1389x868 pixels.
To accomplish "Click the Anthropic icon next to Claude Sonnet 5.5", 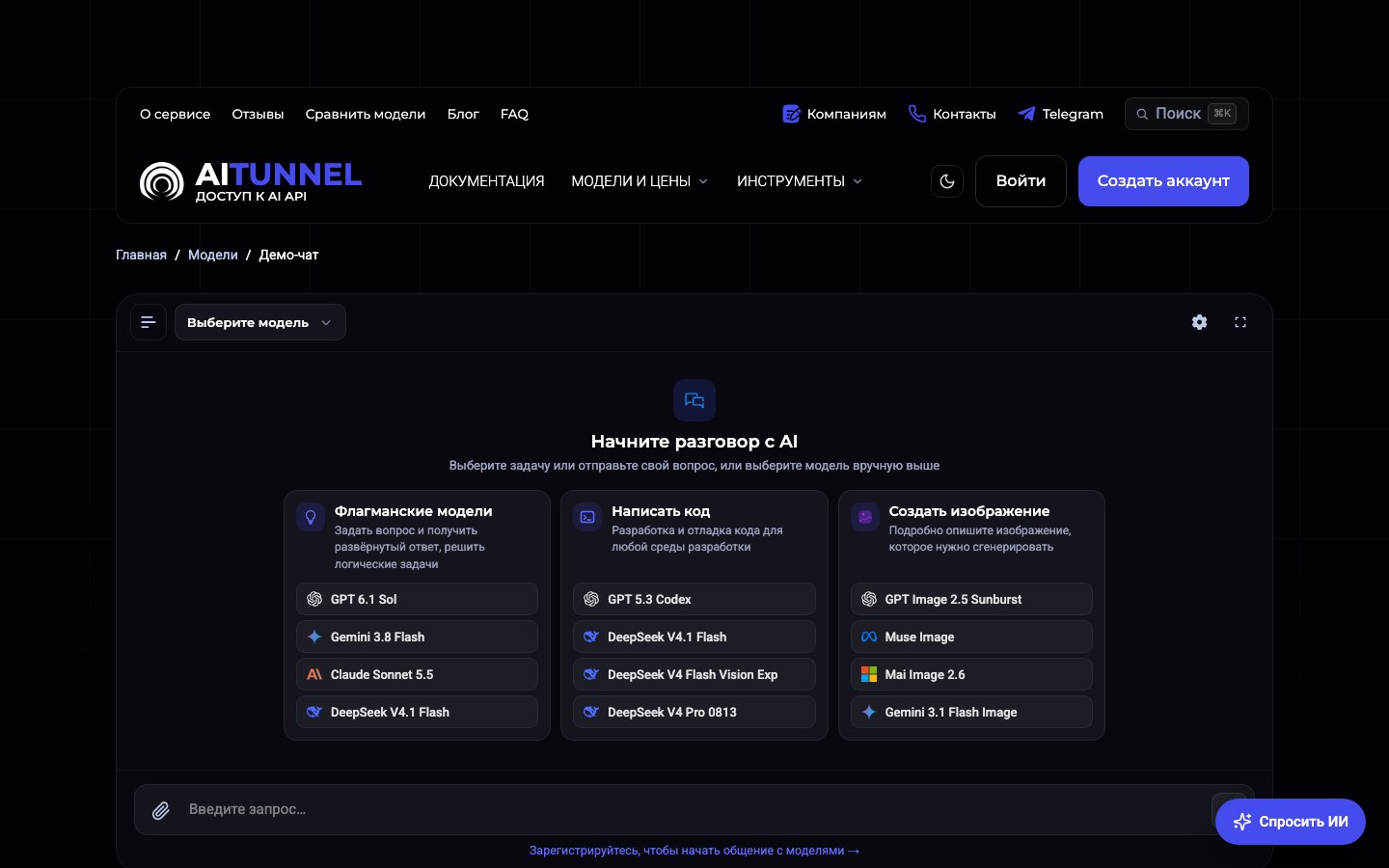I will [x=314, y=674].
